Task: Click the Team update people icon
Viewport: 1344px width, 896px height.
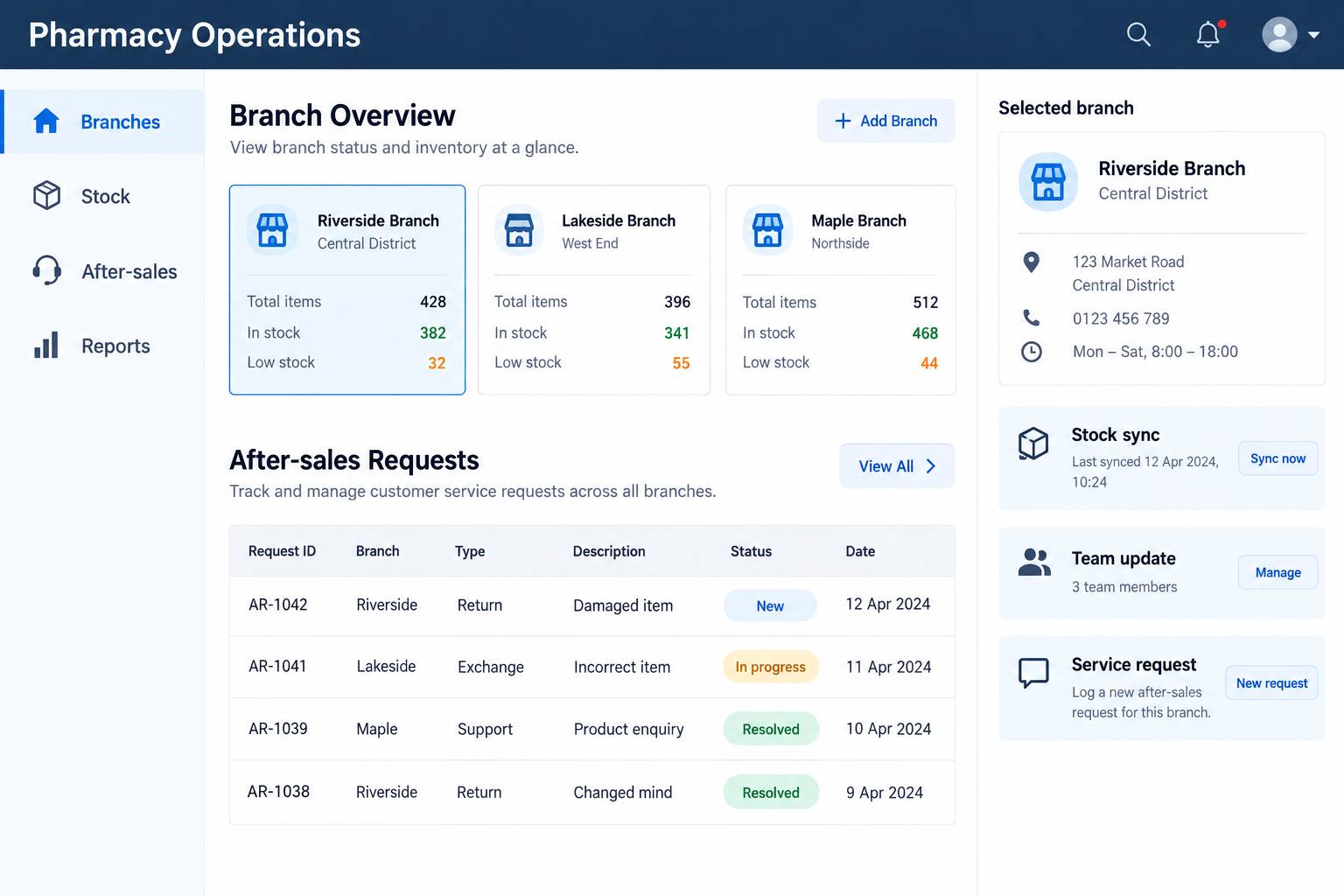Action: click(x=1034, y=562)
